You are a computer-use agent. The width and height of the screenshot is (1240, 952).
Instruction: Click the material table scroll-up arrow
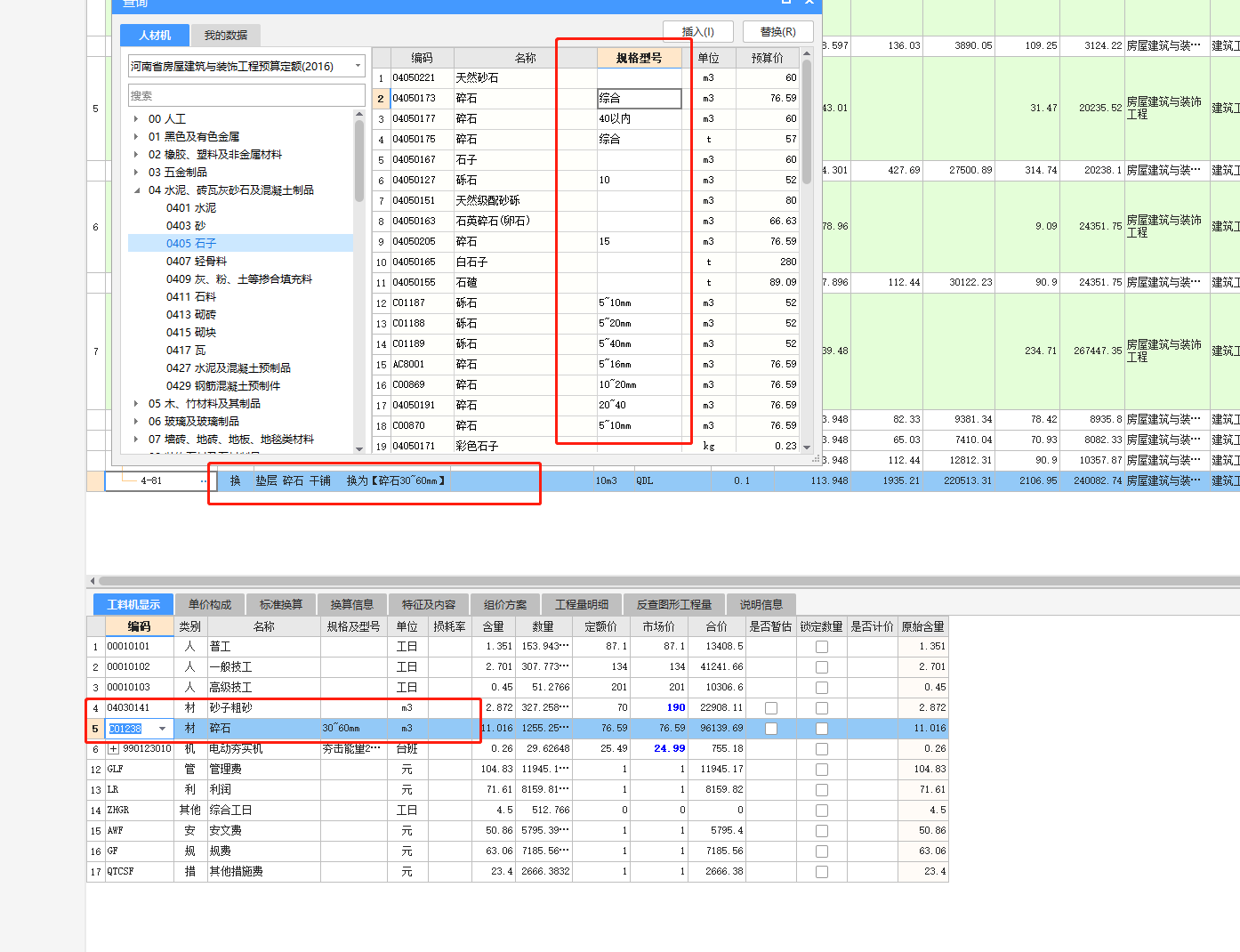tap(807, 53)
